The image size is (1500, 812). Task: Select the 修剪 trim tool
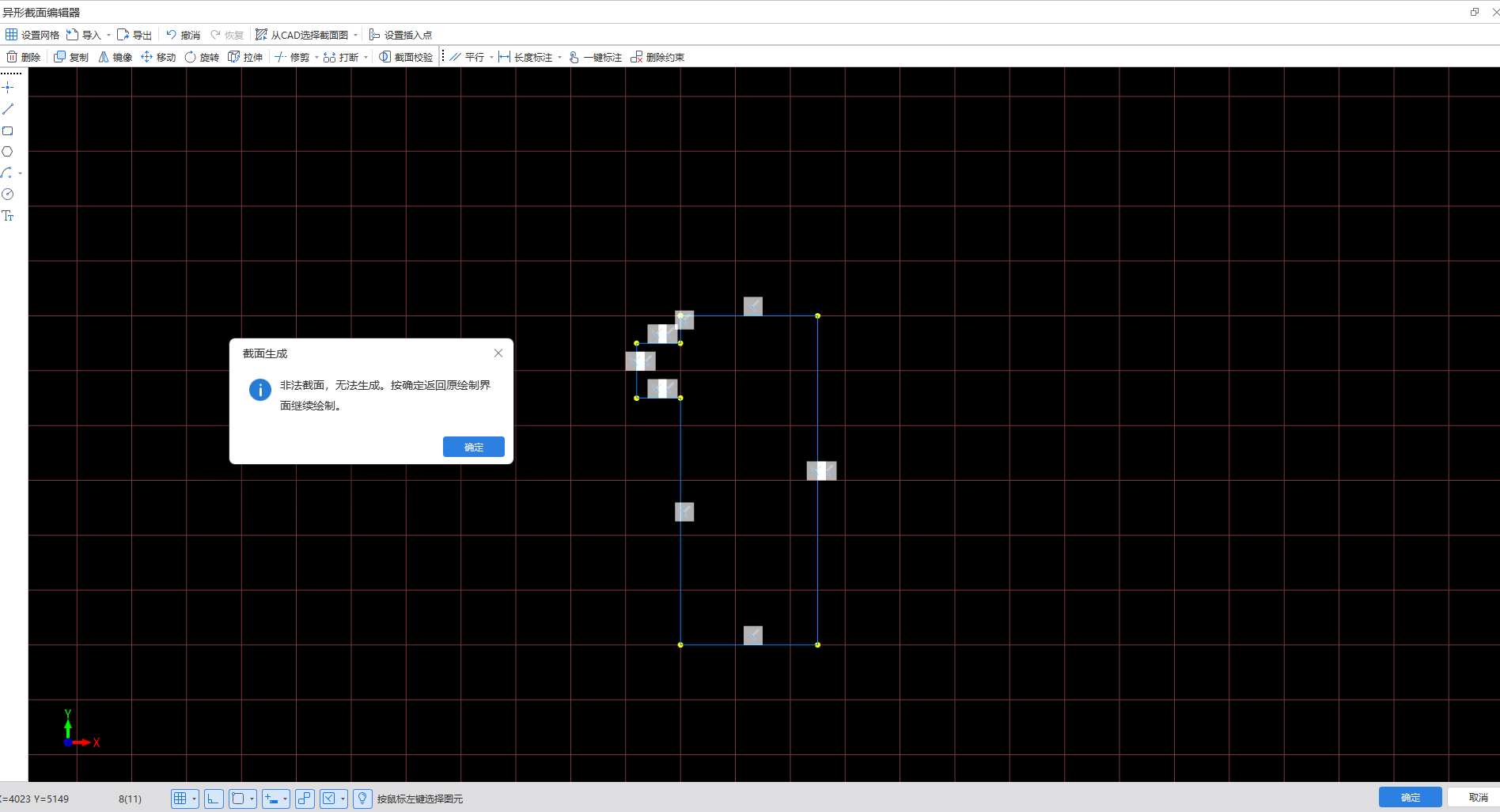coord(292,57)
